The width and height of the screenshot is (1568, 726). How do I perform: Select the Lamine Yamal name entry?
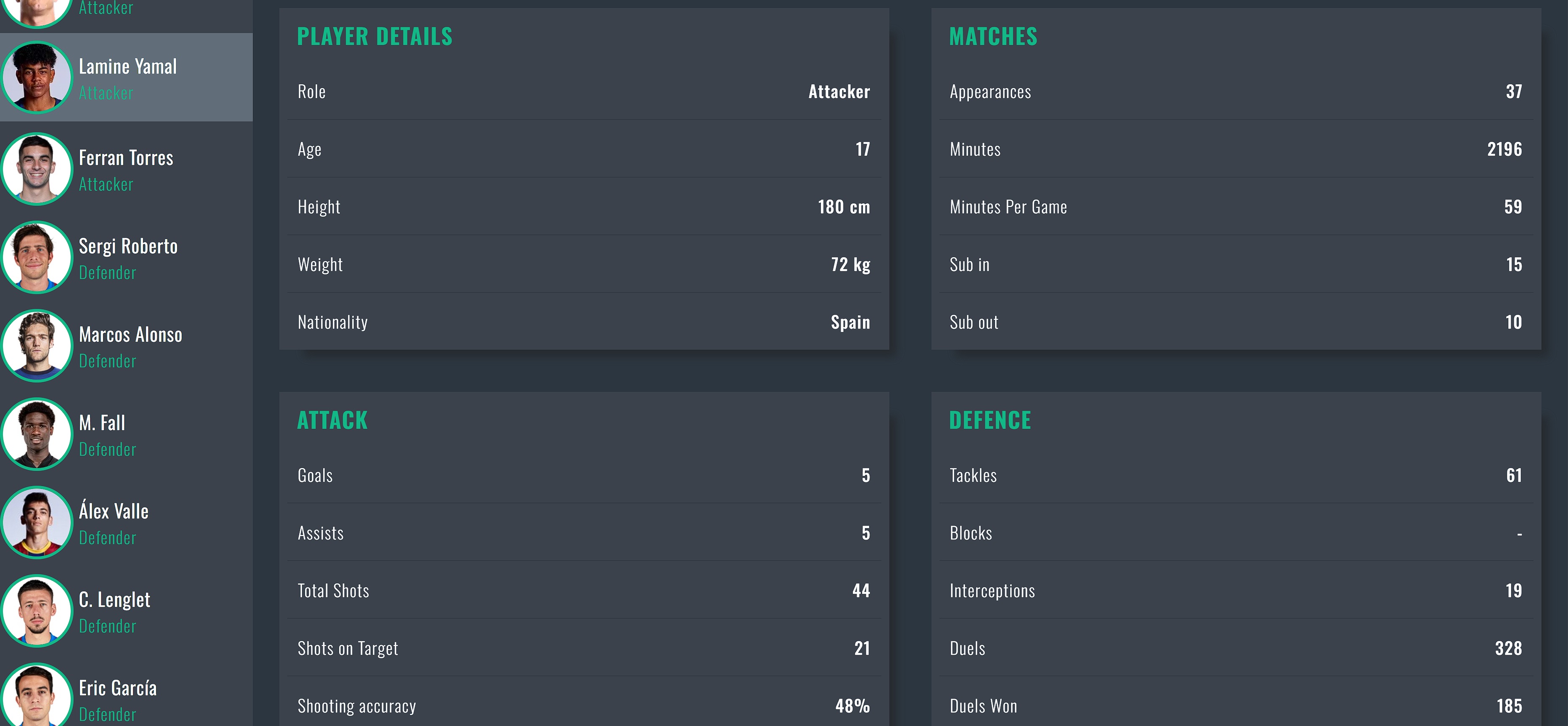pyautogui.click(x=128, y=66)
